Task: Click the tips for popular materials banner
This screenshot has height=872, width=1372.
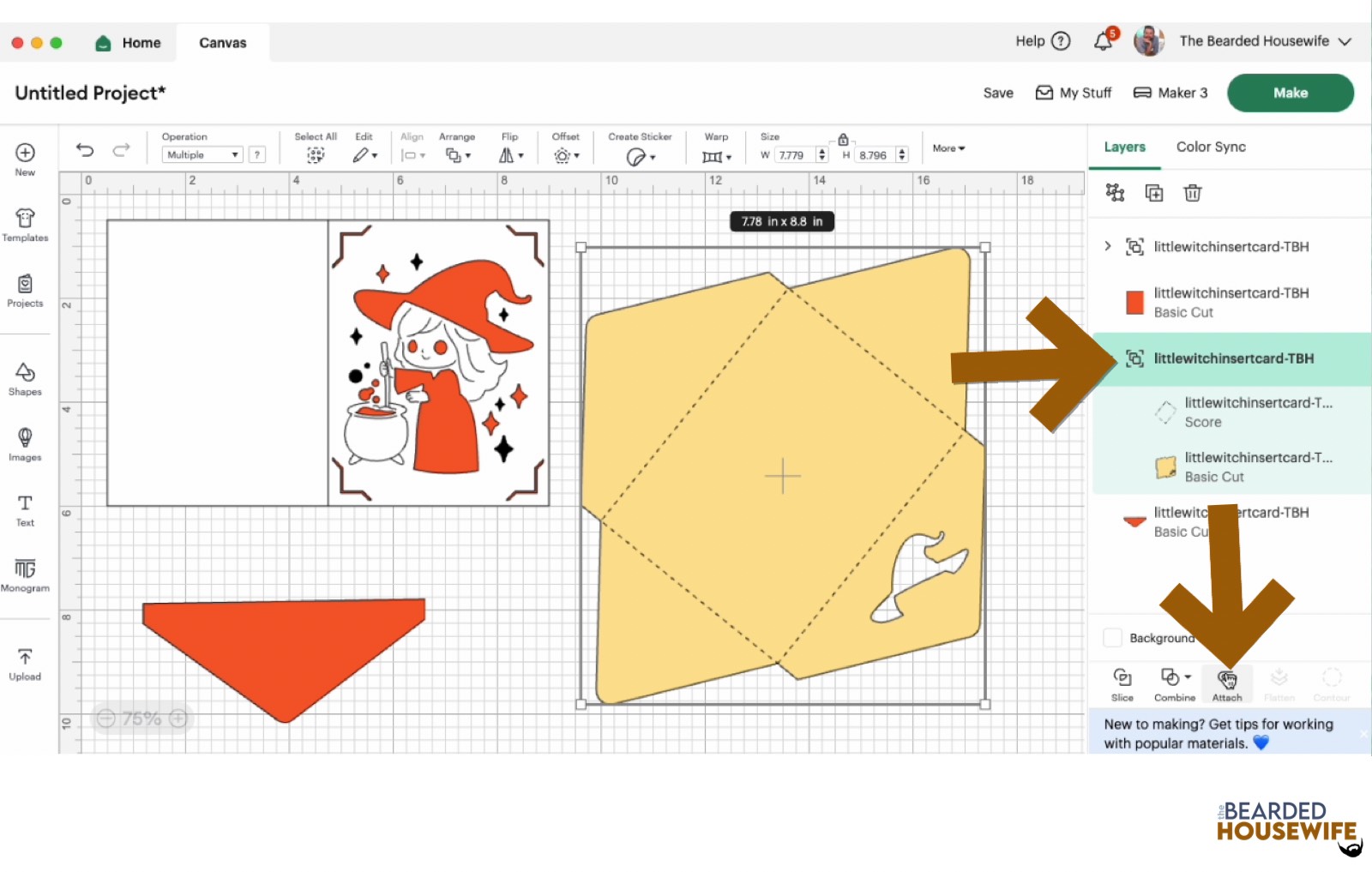Action: pyautogui.click(x=1229, y=734)
